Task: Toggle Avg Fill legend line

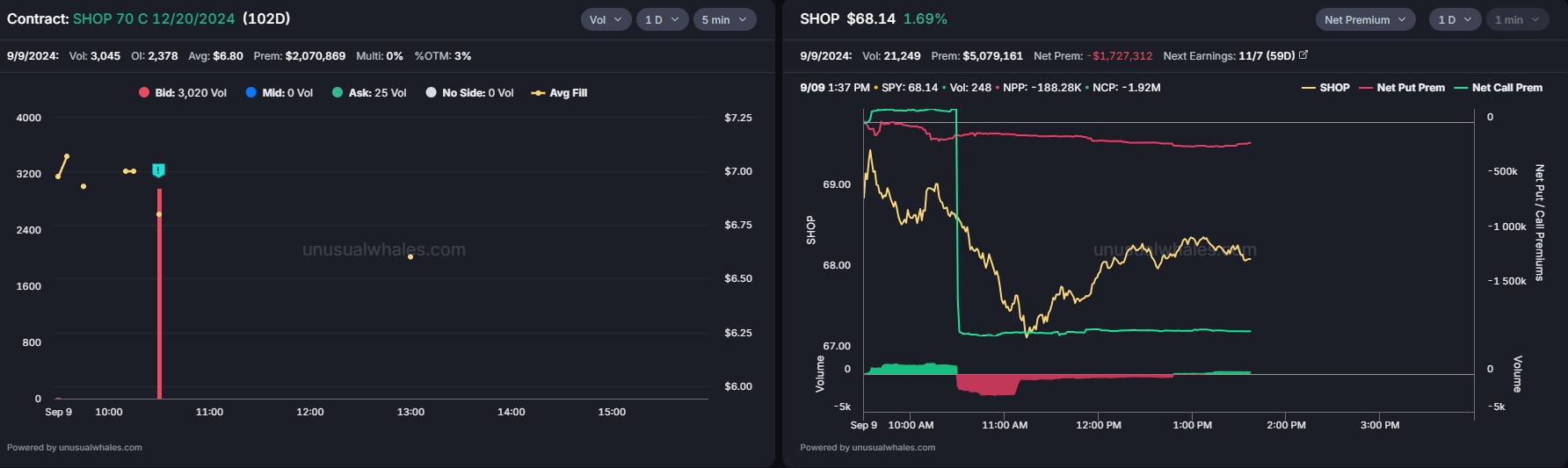Action: [560, 92]
